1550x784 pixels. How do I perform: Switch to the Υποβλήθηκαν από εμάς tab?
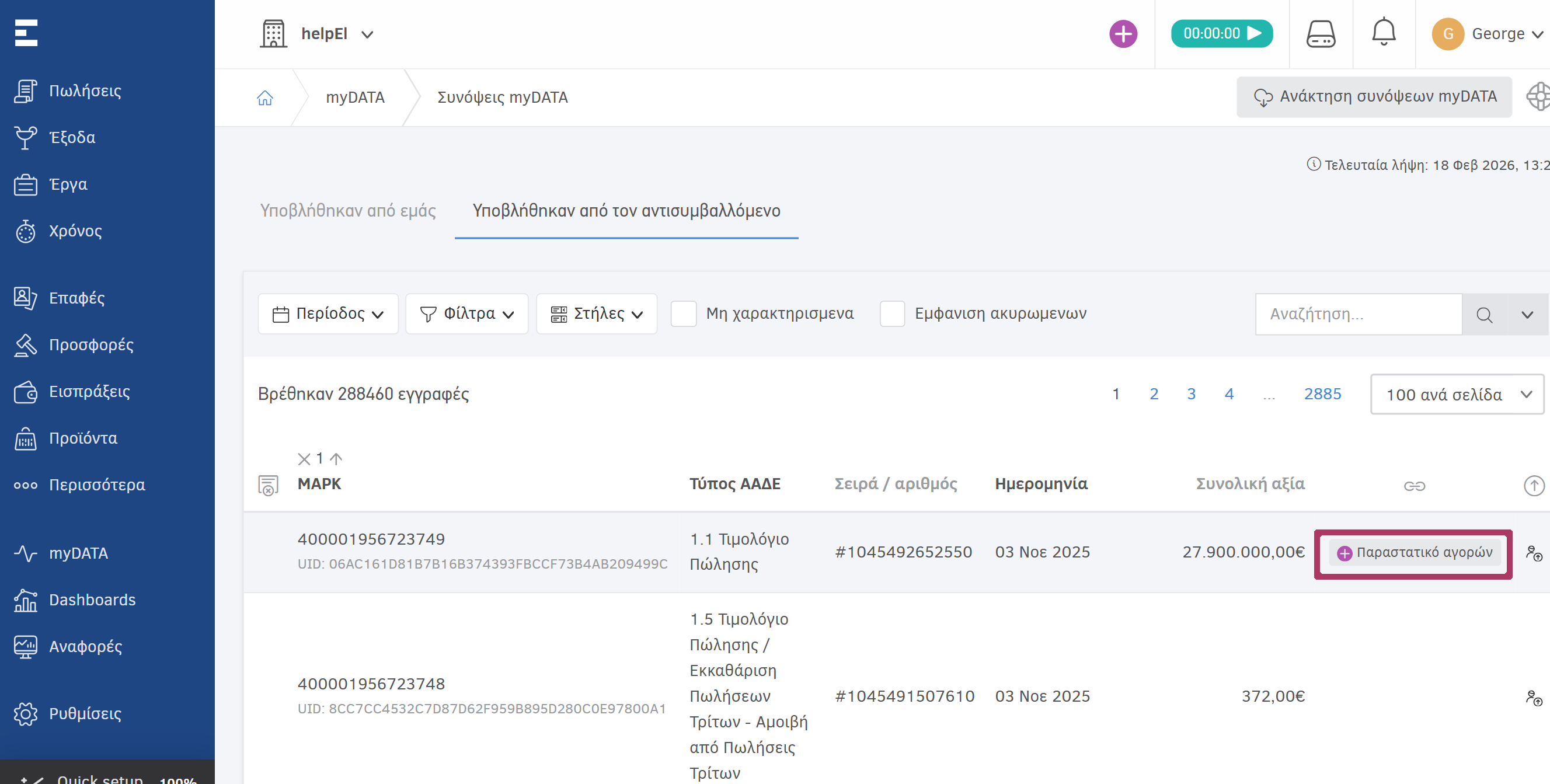coord(348,211)
